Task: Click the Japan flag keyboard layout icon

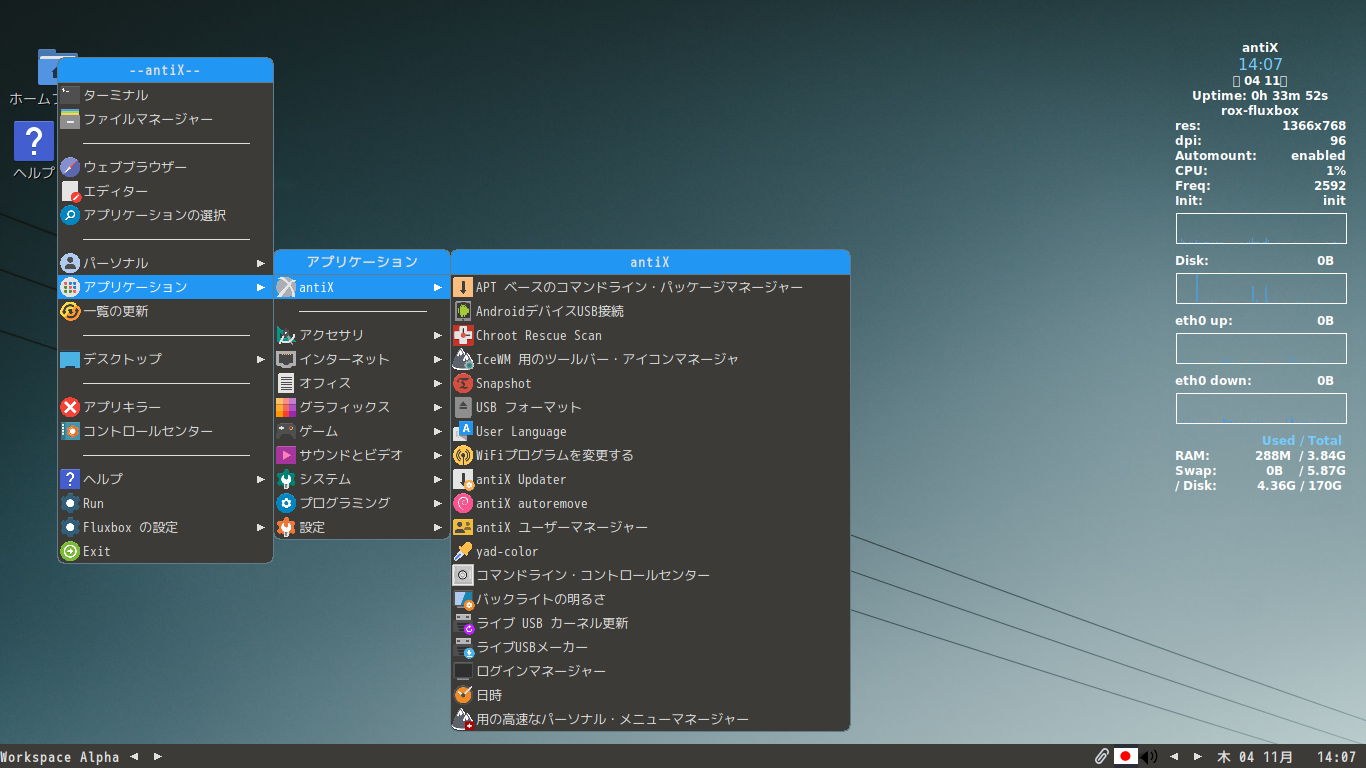Action: point(1126,756)
